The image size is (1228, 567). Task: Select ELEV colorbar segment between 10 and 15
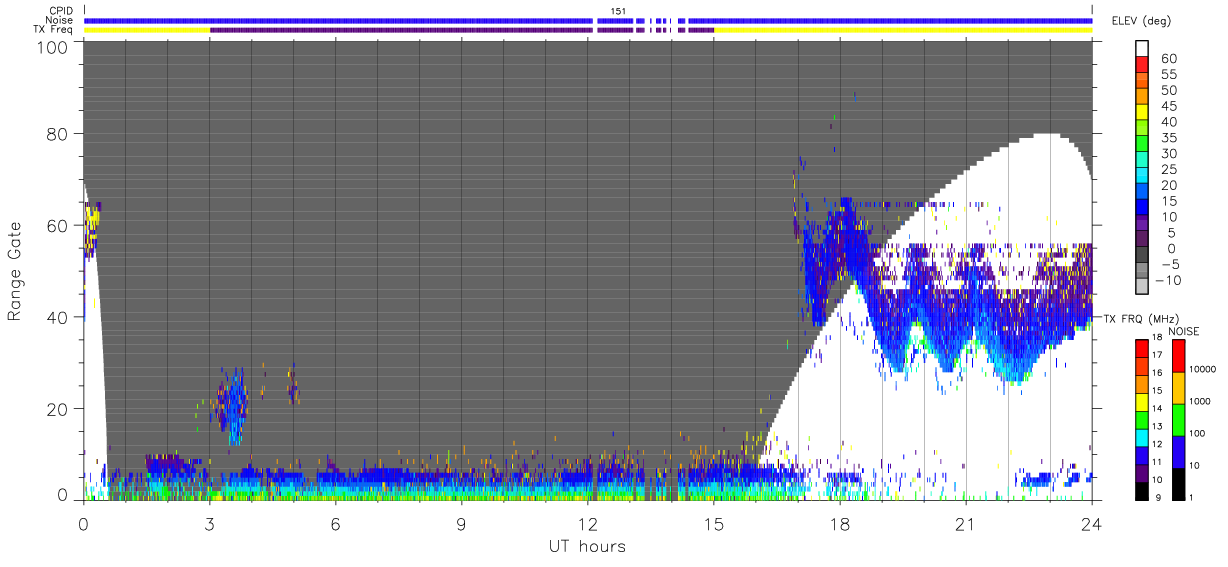1144,208
